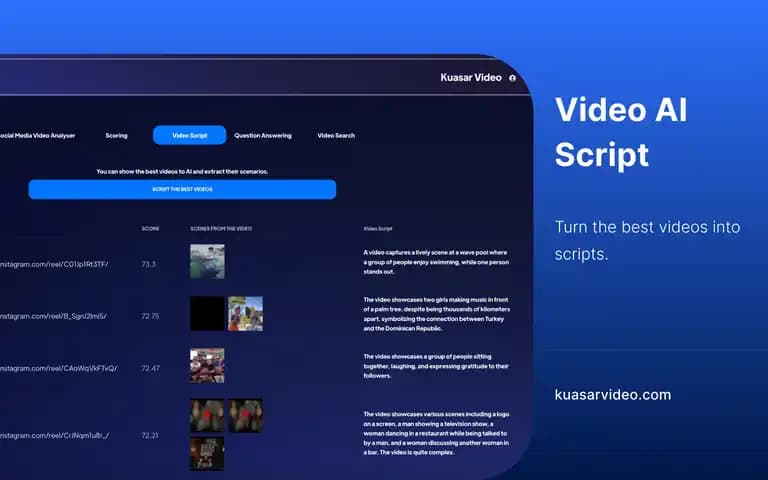The image size is (768, 480).
Task: Switch to the Scoring tab
Action: [x=117, y=136]
